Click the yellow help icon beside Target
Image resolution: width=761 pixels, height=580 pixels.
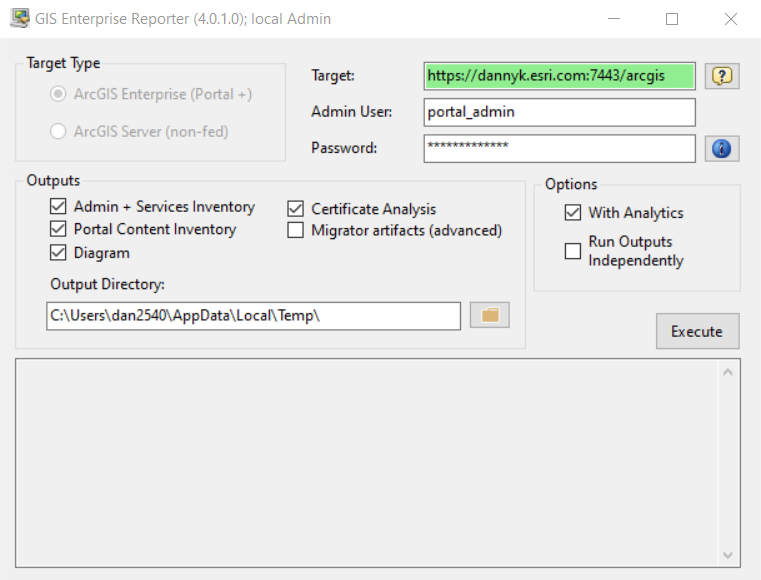point(722,76)
